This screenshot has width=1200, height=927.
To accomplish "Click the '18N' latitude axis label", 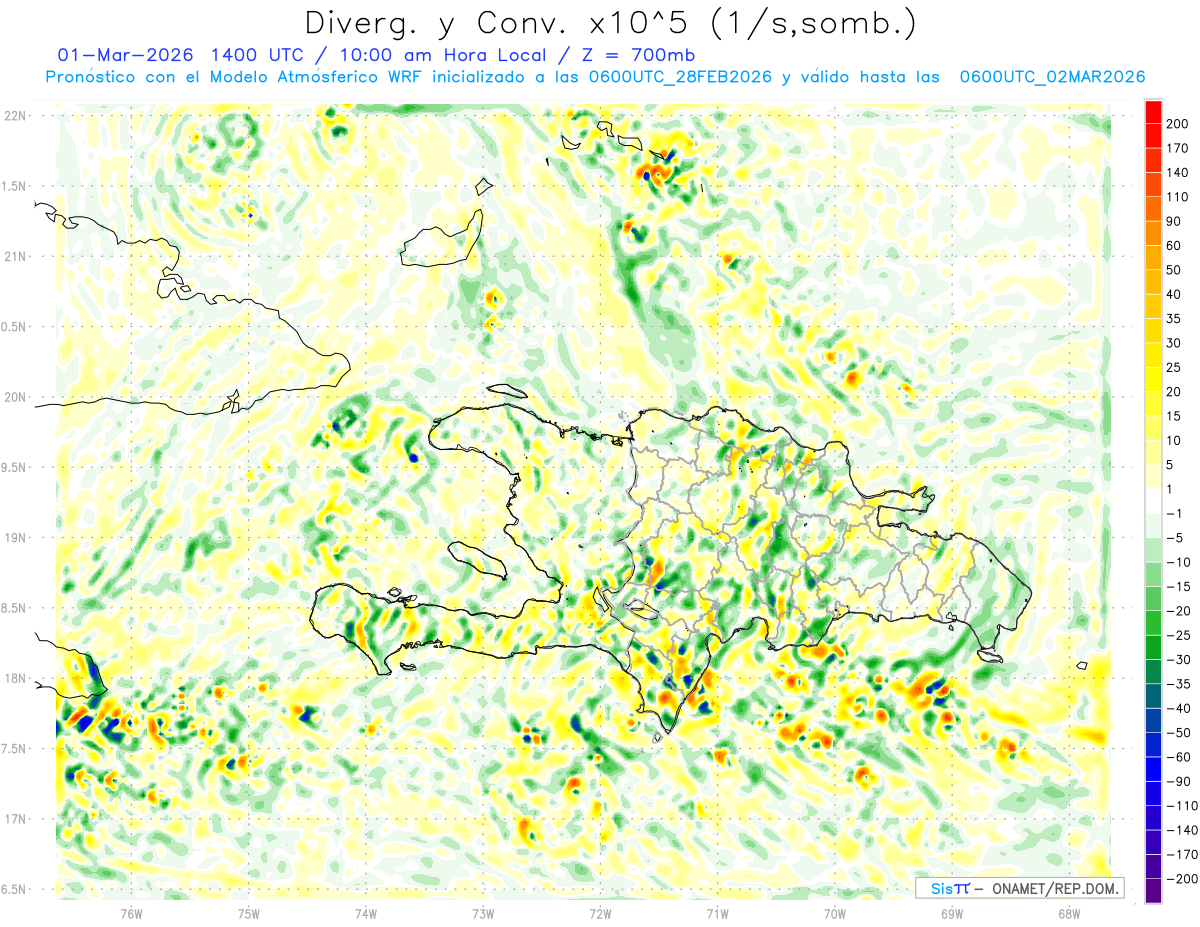I will click(x=15, y=678).
